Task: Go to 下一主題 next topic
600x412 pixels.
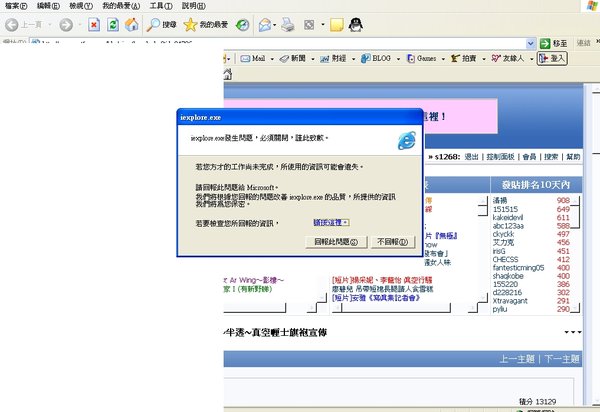Action: [562, 359]
